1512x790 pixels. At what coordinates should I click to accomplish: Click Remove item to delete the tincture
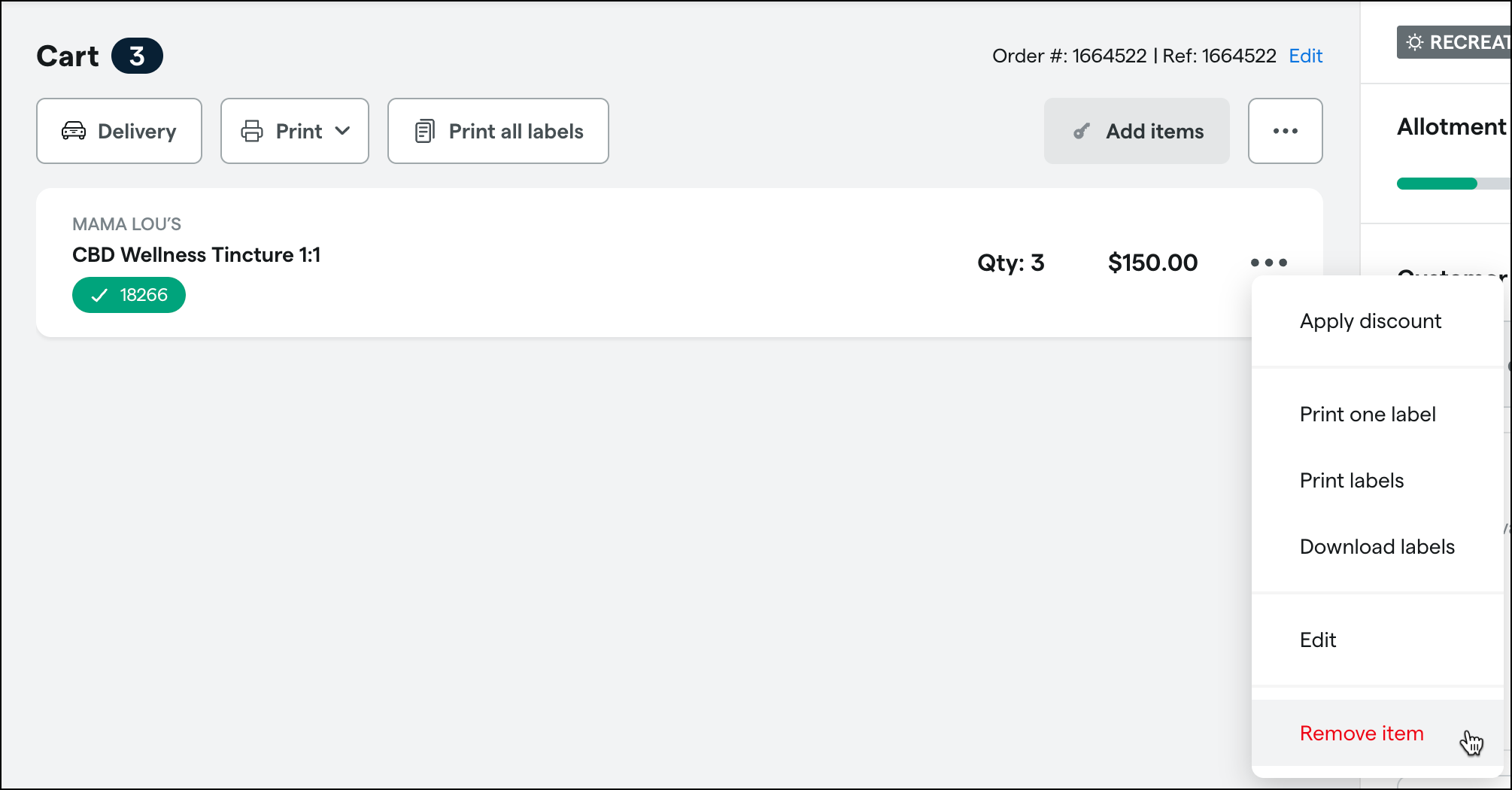click(1362, 733)
